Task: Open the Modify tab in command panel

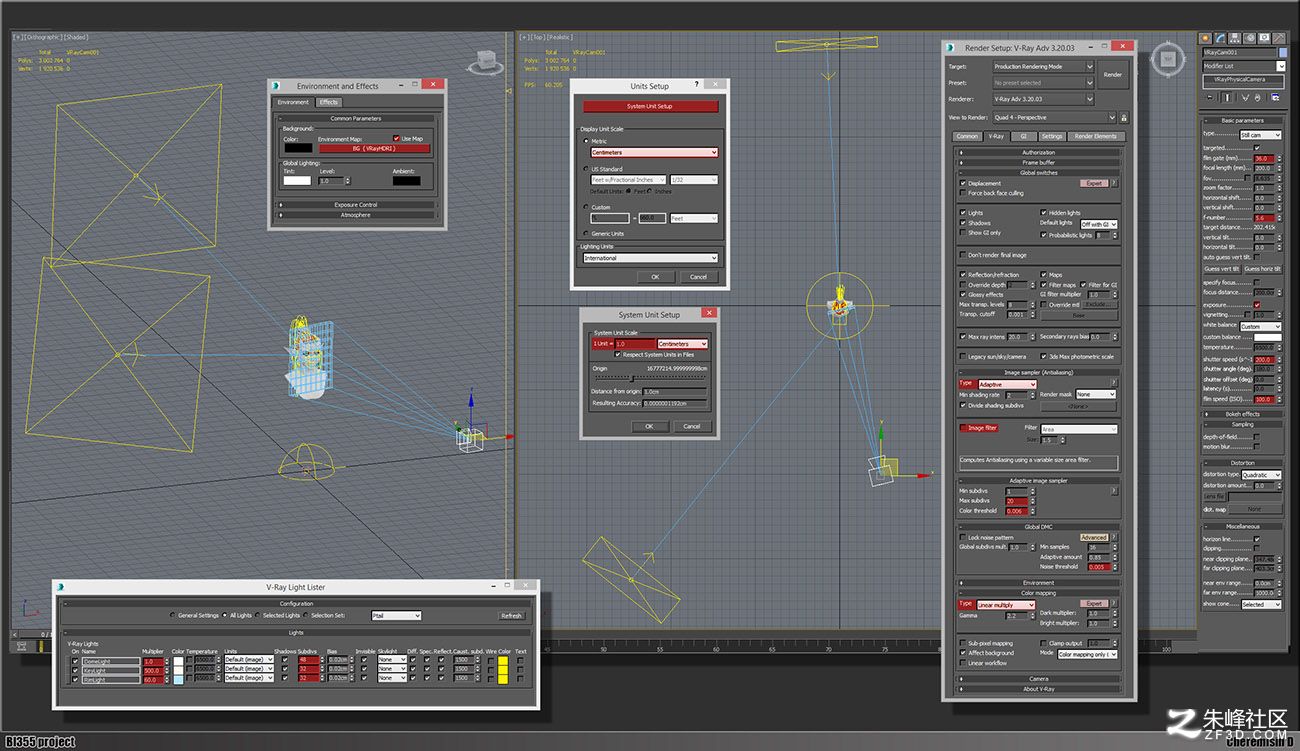Action: (x=1222, y=38)
